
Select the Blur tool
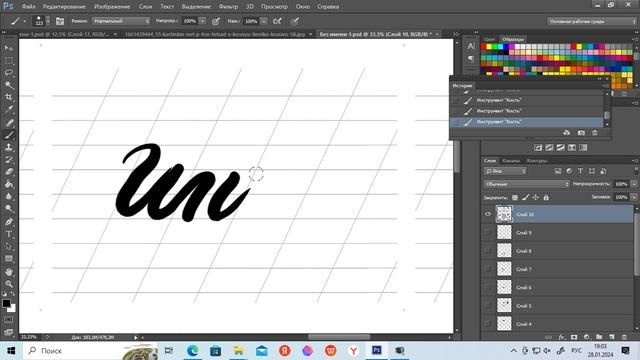click(9, 196)
